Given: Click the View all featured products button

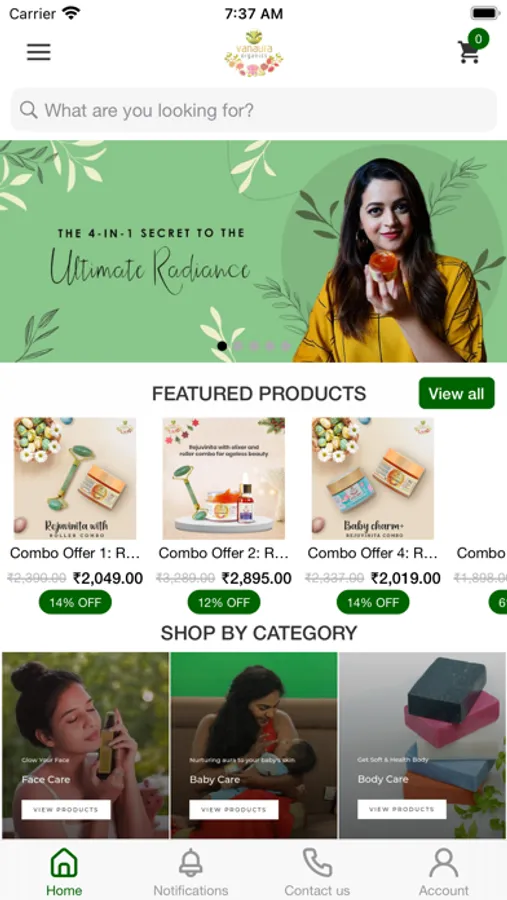Looking at the screenshot, I should [x=456, y=393].
